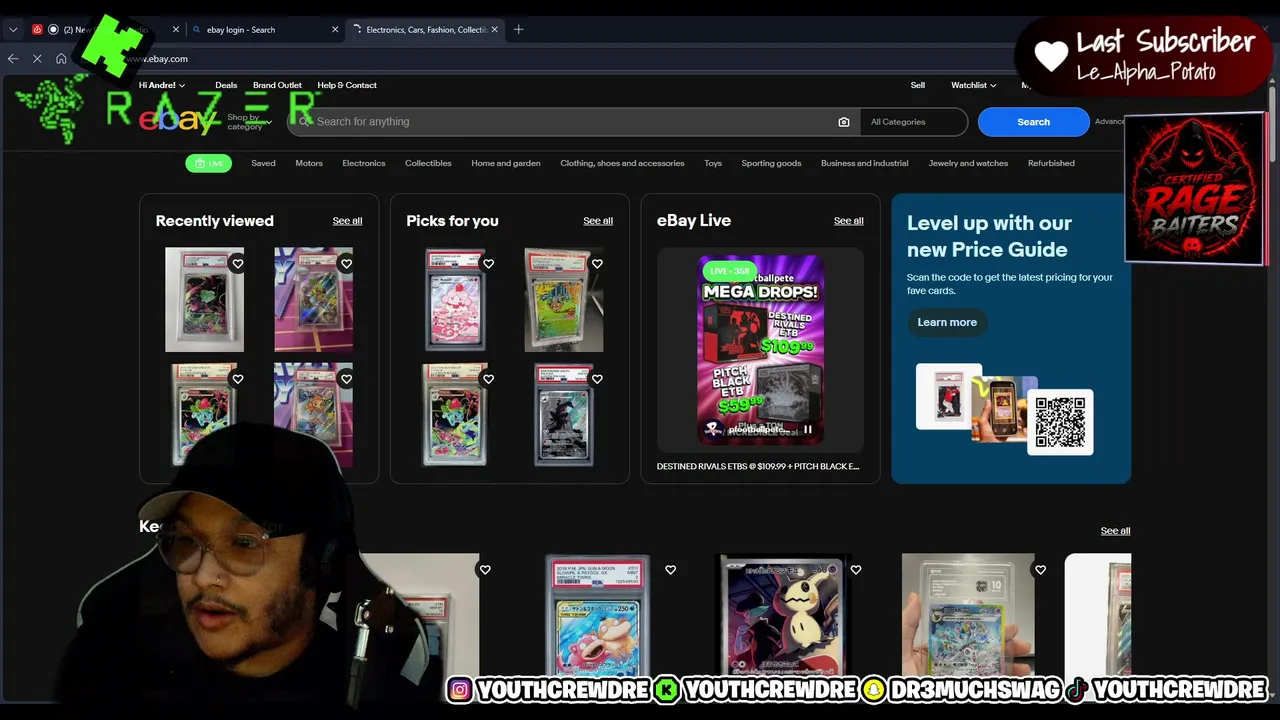
Task: Click the blue Search button
Action: click(1034, 122)
